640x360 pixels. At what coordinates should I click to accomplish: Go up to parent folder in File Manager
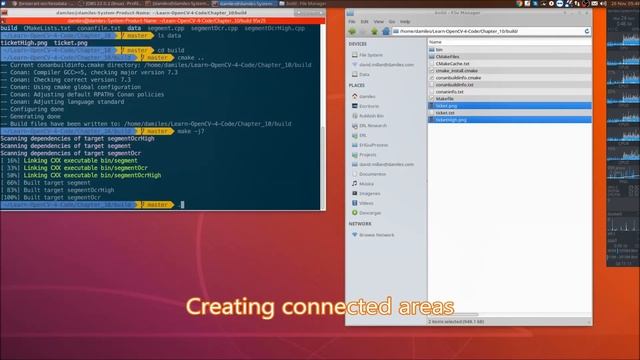click(374, 31)
